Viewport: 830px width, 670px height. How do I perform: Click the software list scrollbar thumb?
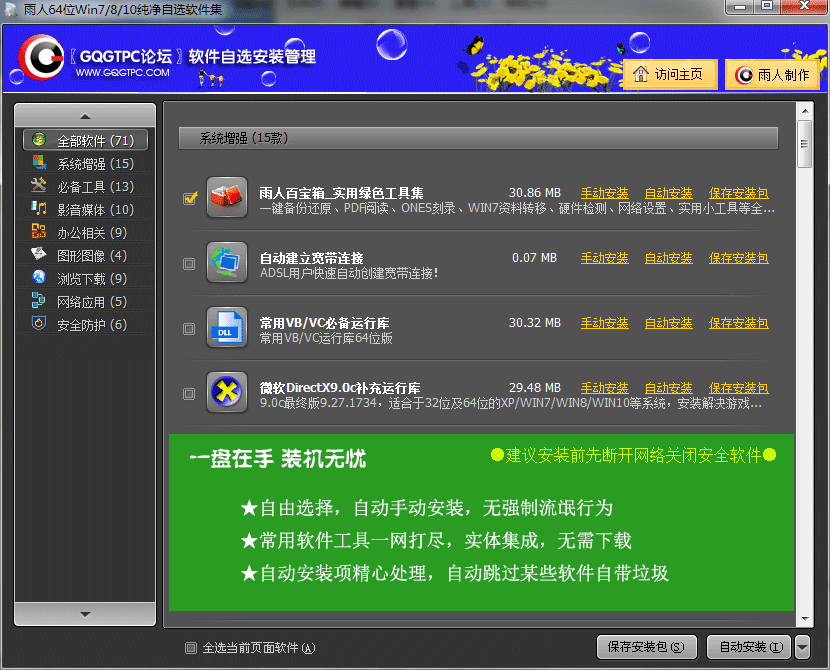[x=805, y=143]
